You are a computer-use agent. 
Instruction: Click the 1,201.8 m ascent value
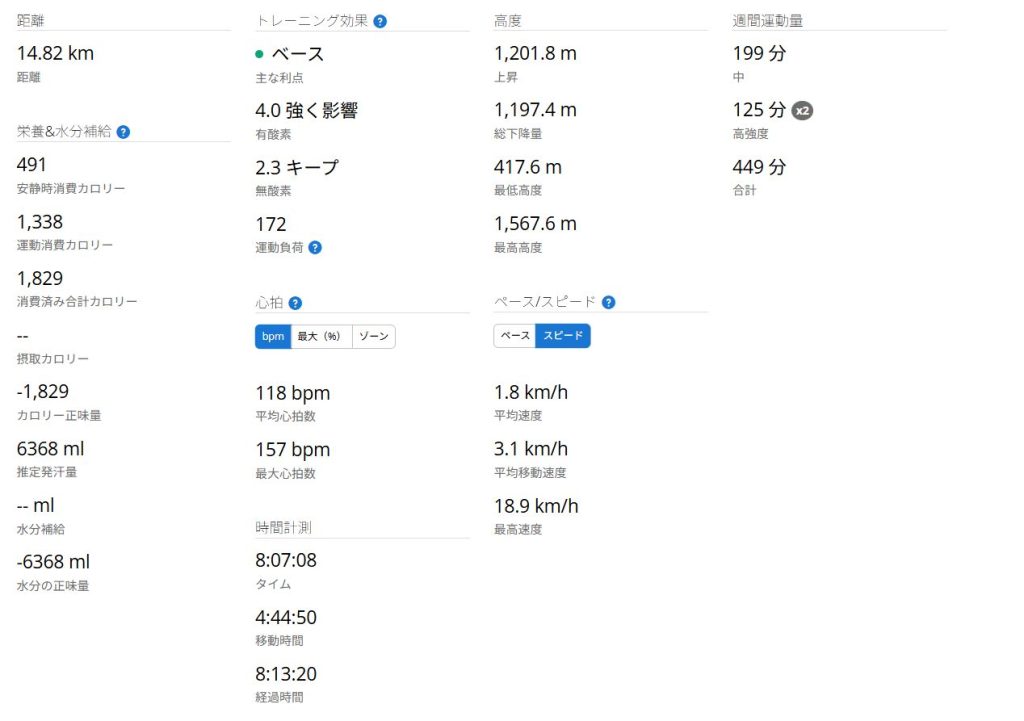(536, 53)
